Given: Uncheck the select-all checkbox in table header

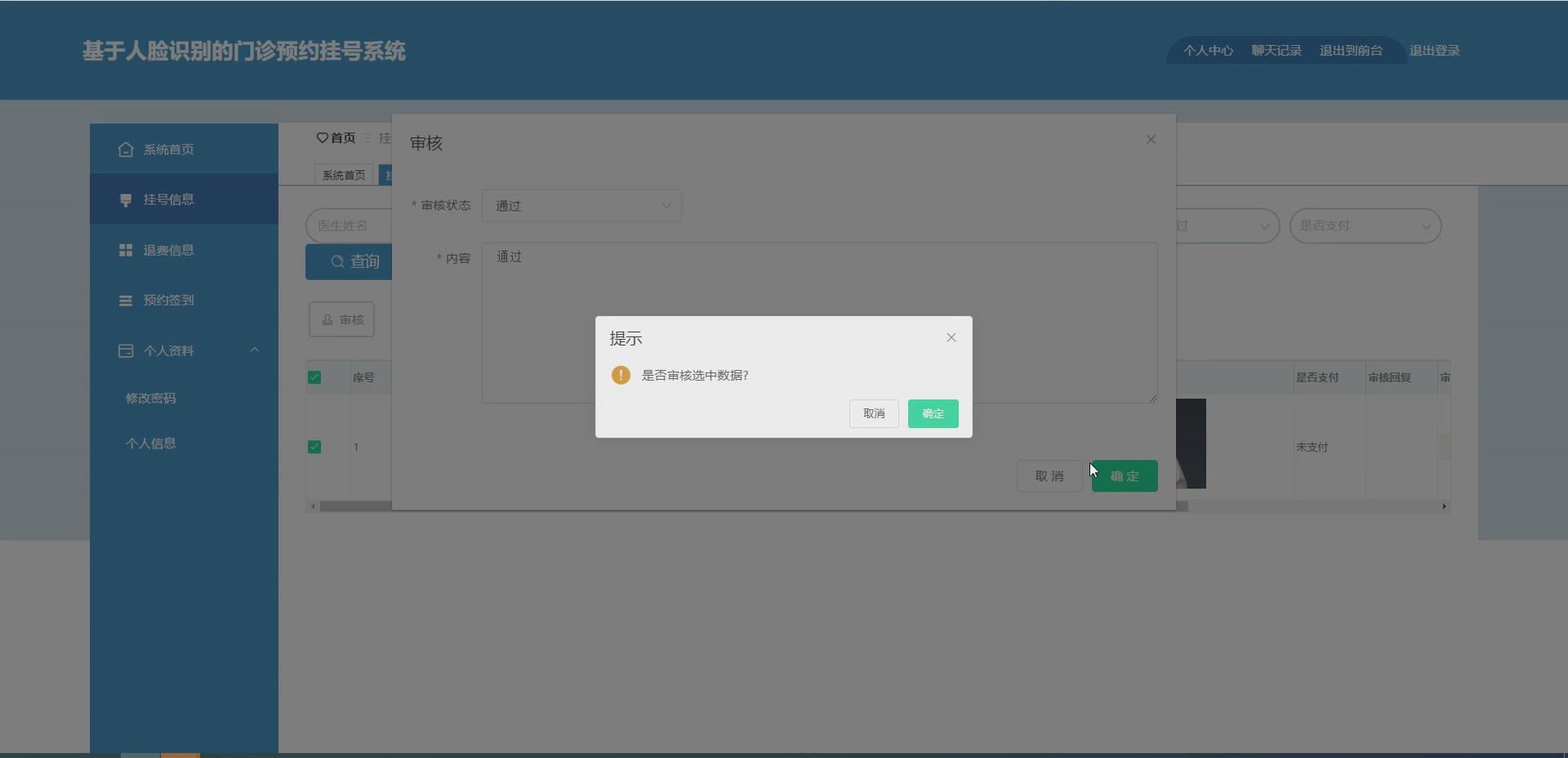Looking at the screenshot, I should coord(315,377).
